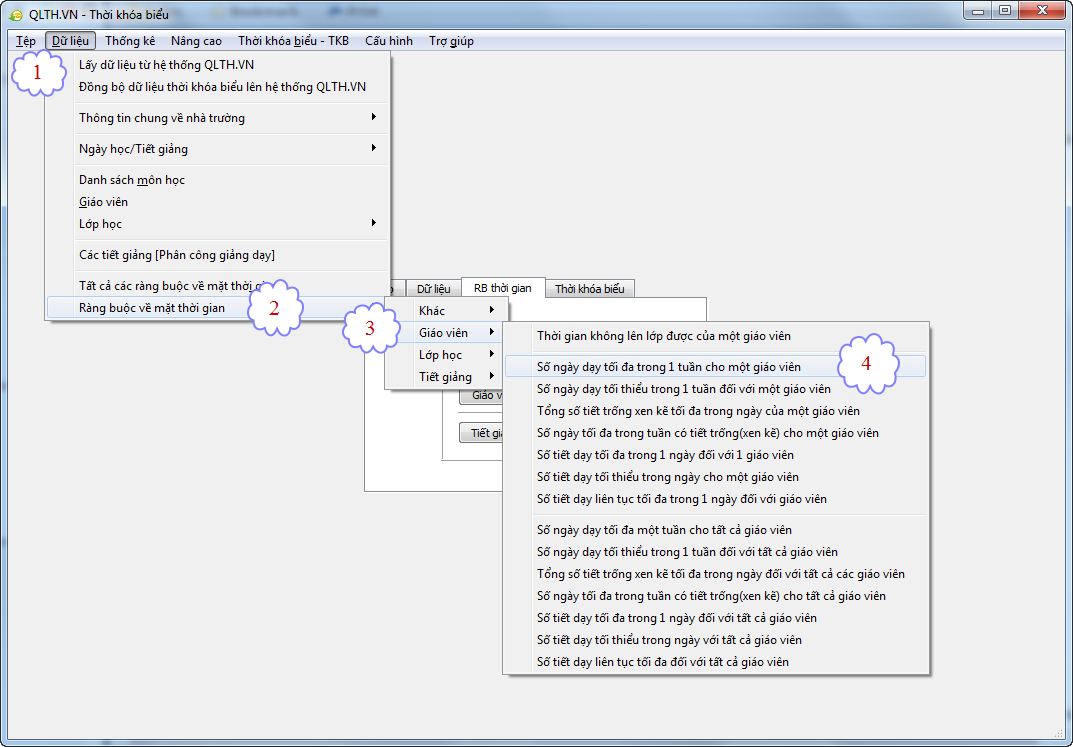Open the Cấu hình menu
The width and height of the screenshot is (1073, 747).
(x=389, y=41)
